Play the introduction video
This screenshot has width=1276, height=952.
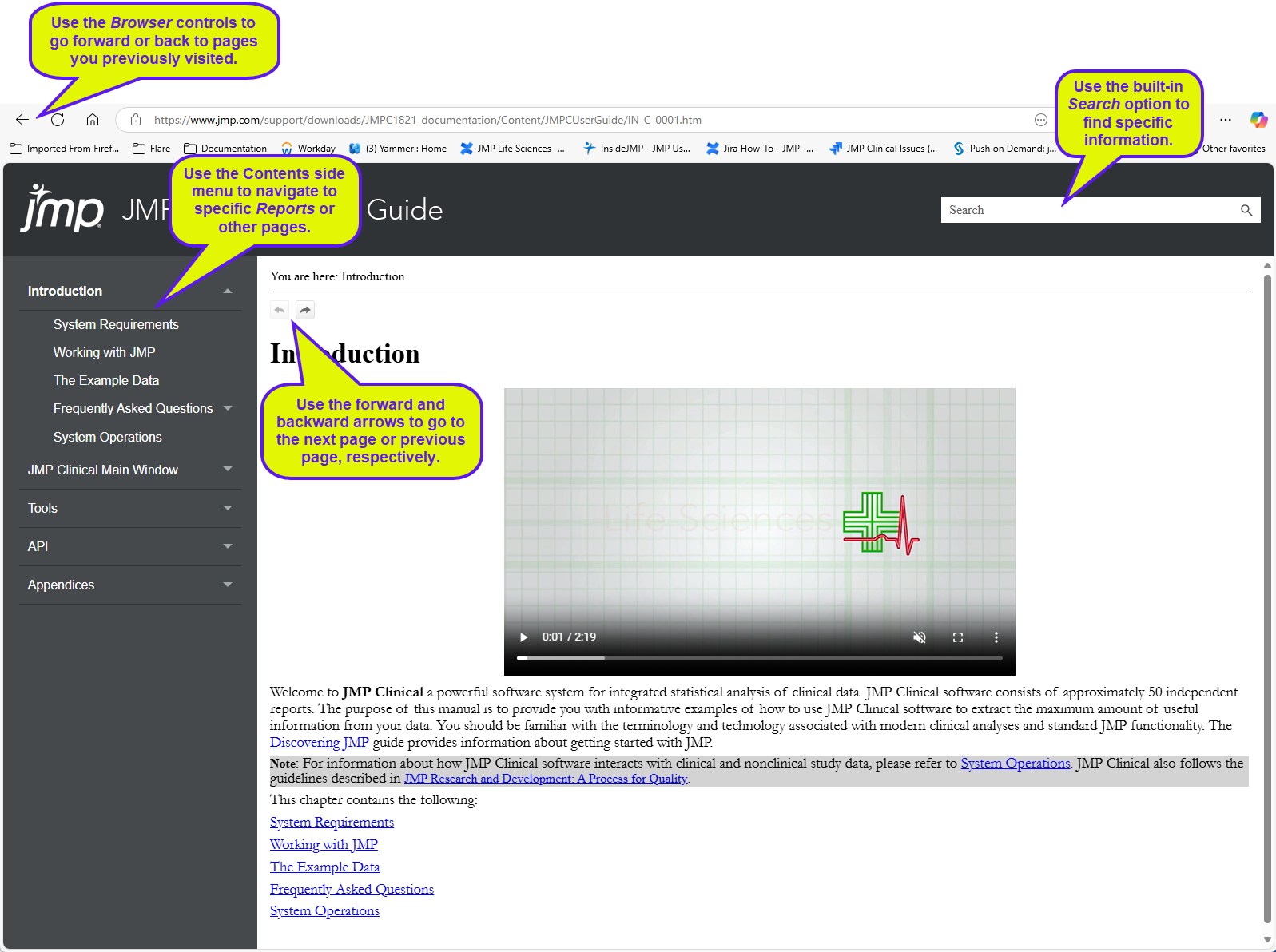(x=523, y=637)
